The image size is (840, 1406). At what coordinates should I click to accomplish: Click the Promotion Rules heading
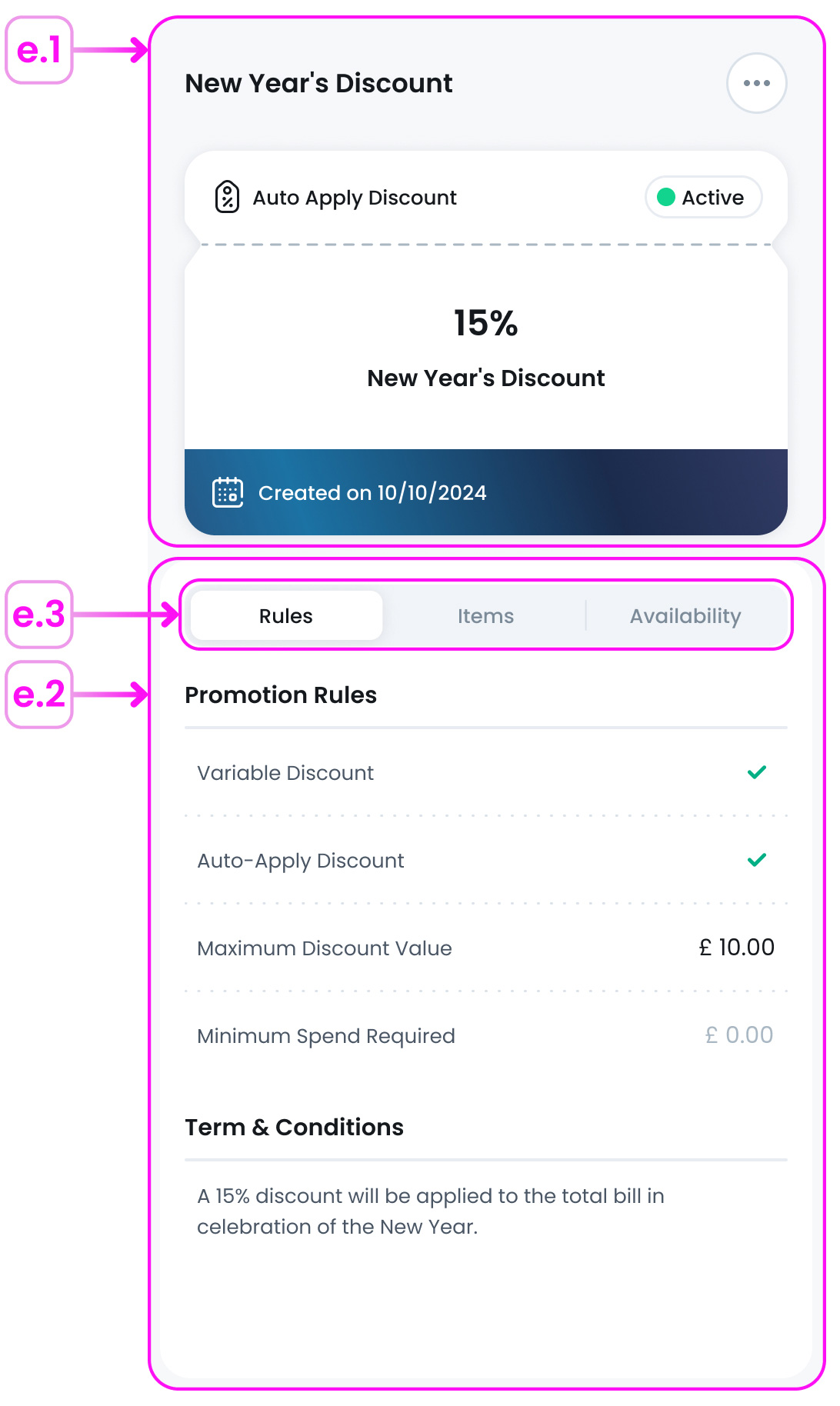[281, 695]
